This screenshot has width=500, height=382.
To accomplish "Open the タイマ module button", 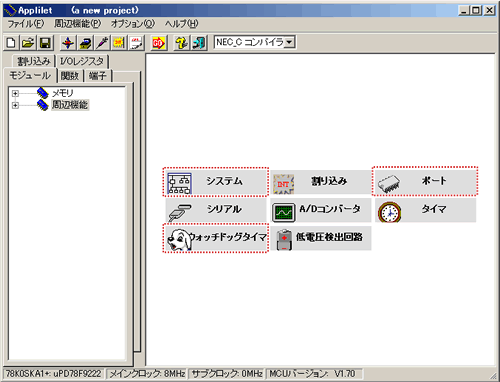I will 425,210.
